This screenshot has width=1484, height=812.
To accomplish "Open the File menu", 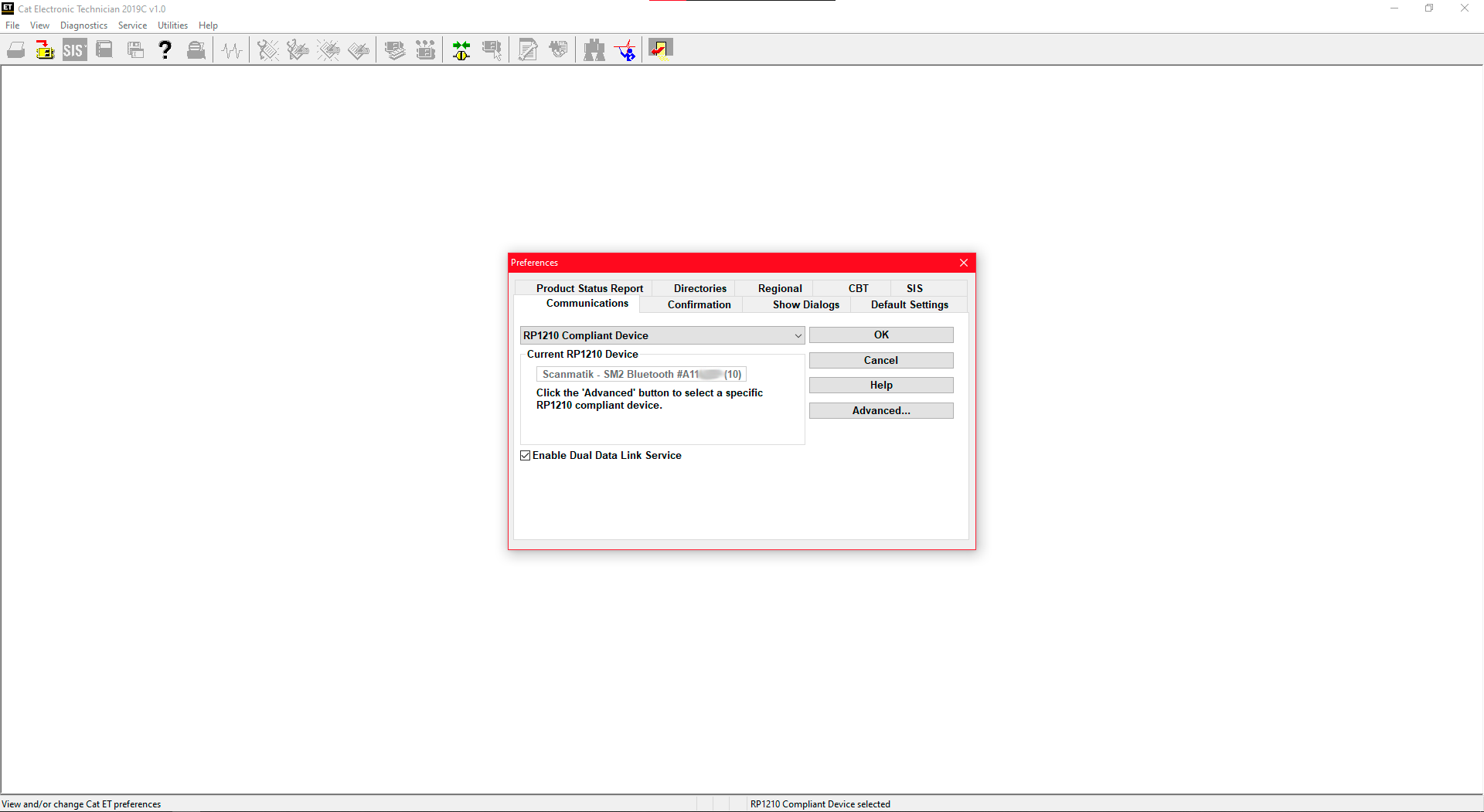I will 12,25.
